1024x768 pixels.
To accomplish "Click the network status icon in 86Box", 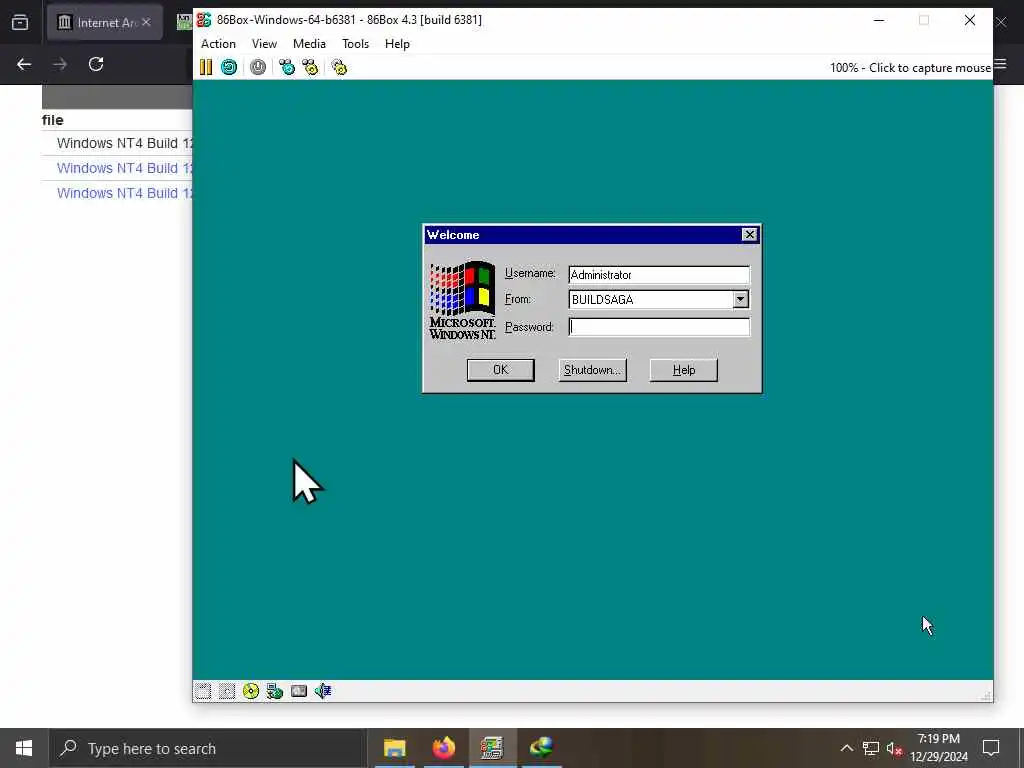I will (275, 691).
